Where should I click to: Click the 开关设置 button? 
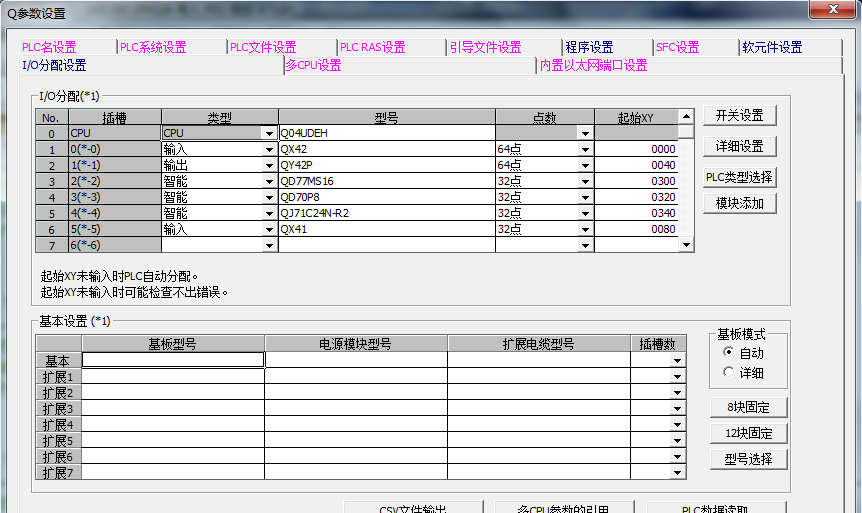[739, 116]
